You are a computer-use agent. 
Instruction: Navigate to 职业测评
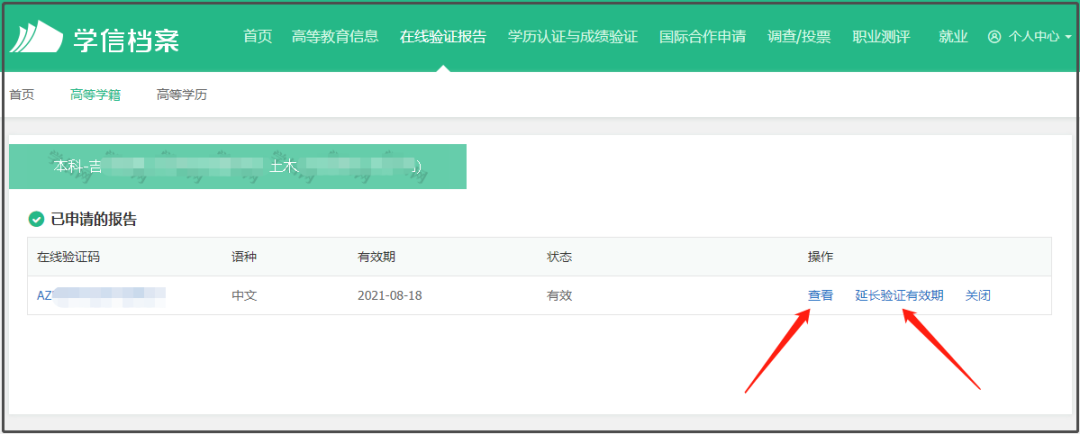881,37
